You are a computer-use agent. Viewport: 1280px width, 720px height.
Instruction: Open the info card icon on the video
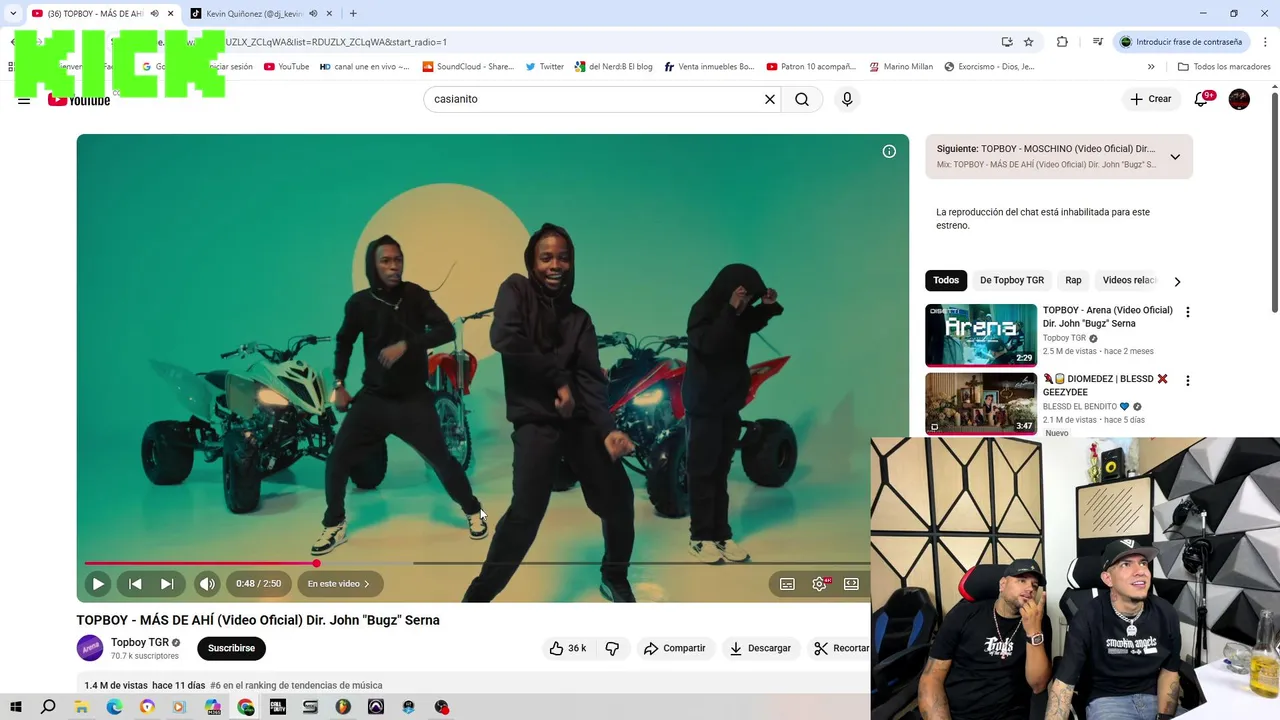pyautogui.click(x=889, y=152)
